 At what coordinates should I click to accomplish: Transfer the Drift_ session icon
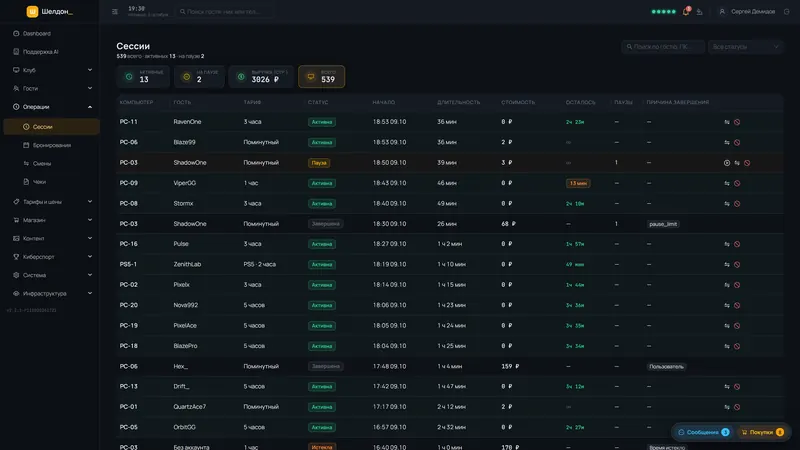tap(727, 387)
